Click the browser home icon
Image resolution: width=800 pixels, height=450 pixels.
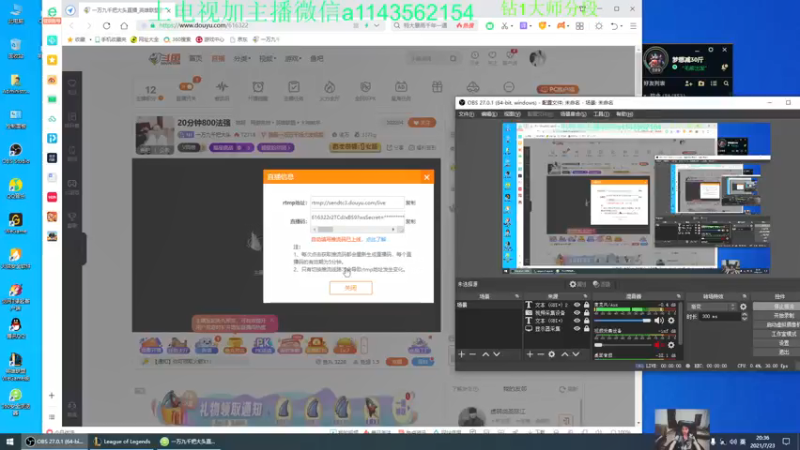(124, 26)
